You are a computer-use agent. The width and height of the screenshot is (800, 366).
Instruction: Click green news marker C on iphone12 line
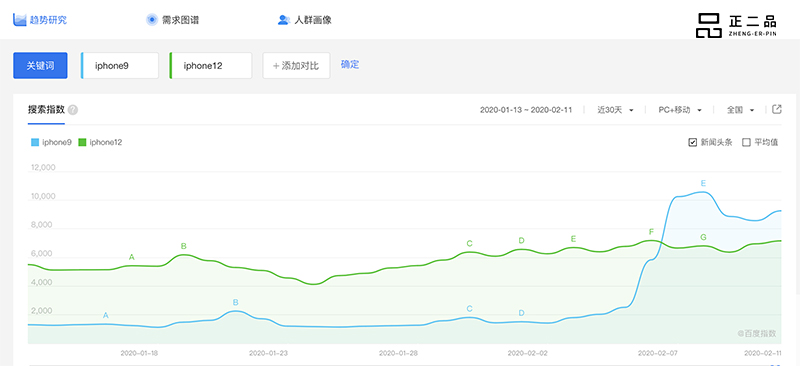click(469, 243)
